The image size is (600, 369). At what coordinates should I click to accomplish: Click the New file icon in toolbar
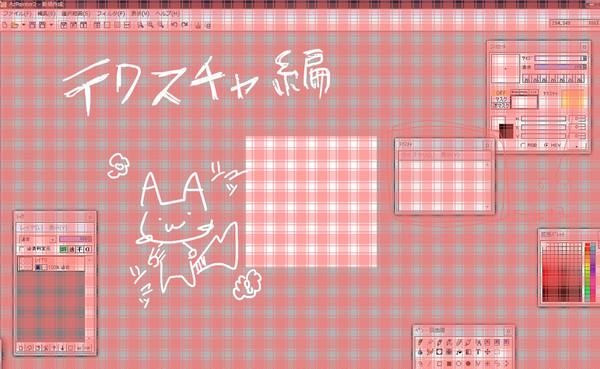5,25
